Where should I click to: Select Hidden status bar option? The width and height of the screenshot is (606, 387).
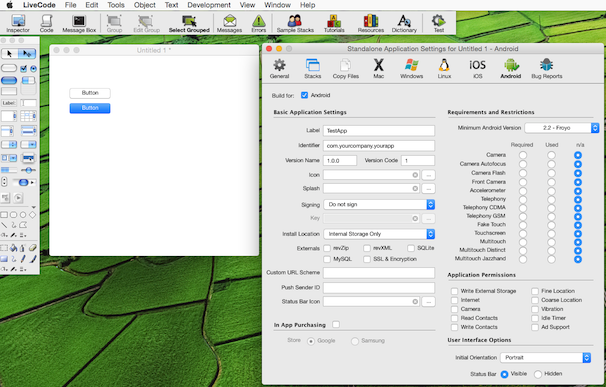point(538,374)
